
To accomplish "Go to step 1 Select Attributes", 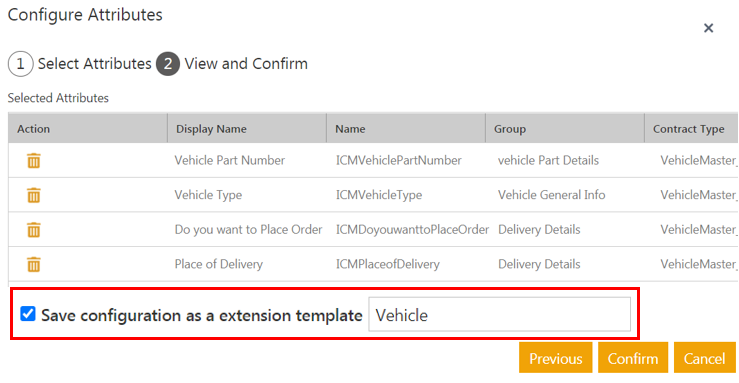I will click(x=80, y=64).
